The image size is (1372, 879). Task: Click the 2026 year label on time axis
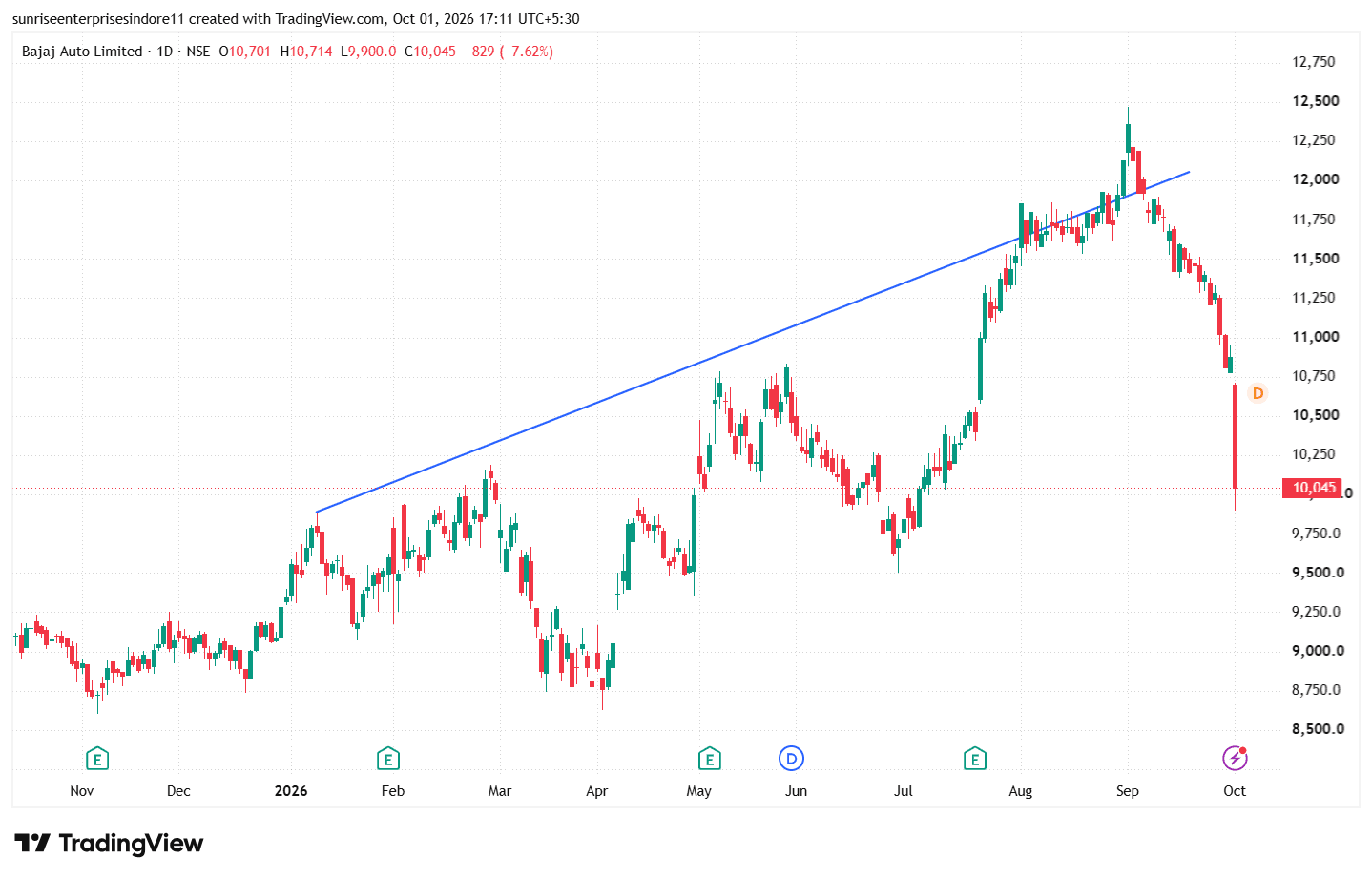[291, 791]
